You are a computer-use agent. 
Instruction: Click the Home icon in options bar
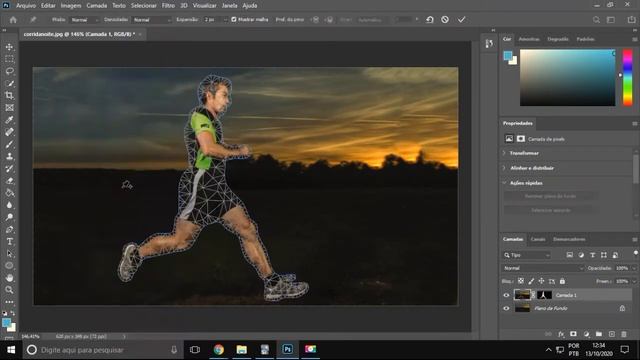coord(13,20)
